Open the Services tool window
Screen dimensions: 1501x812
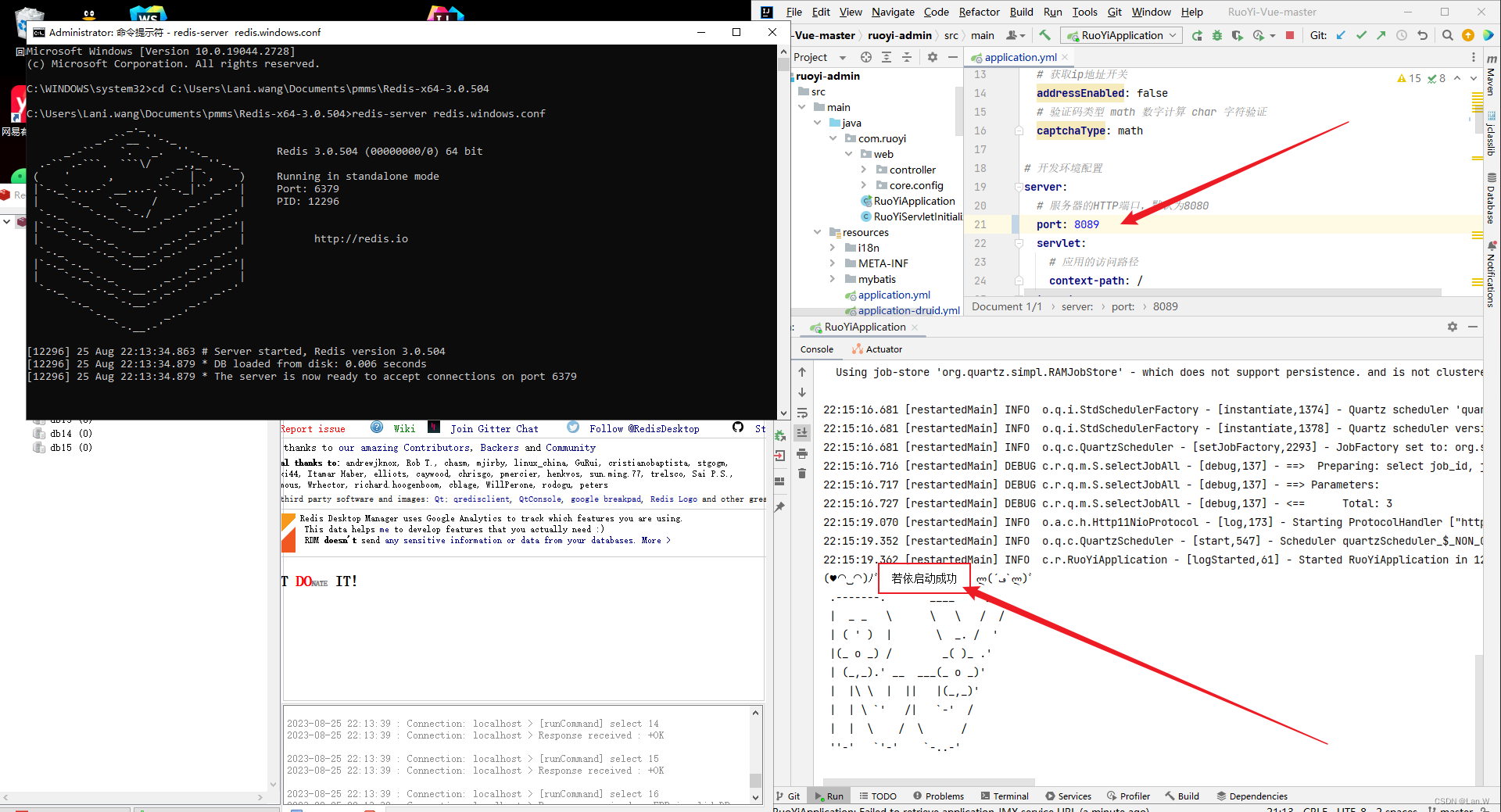(1068, 796)
